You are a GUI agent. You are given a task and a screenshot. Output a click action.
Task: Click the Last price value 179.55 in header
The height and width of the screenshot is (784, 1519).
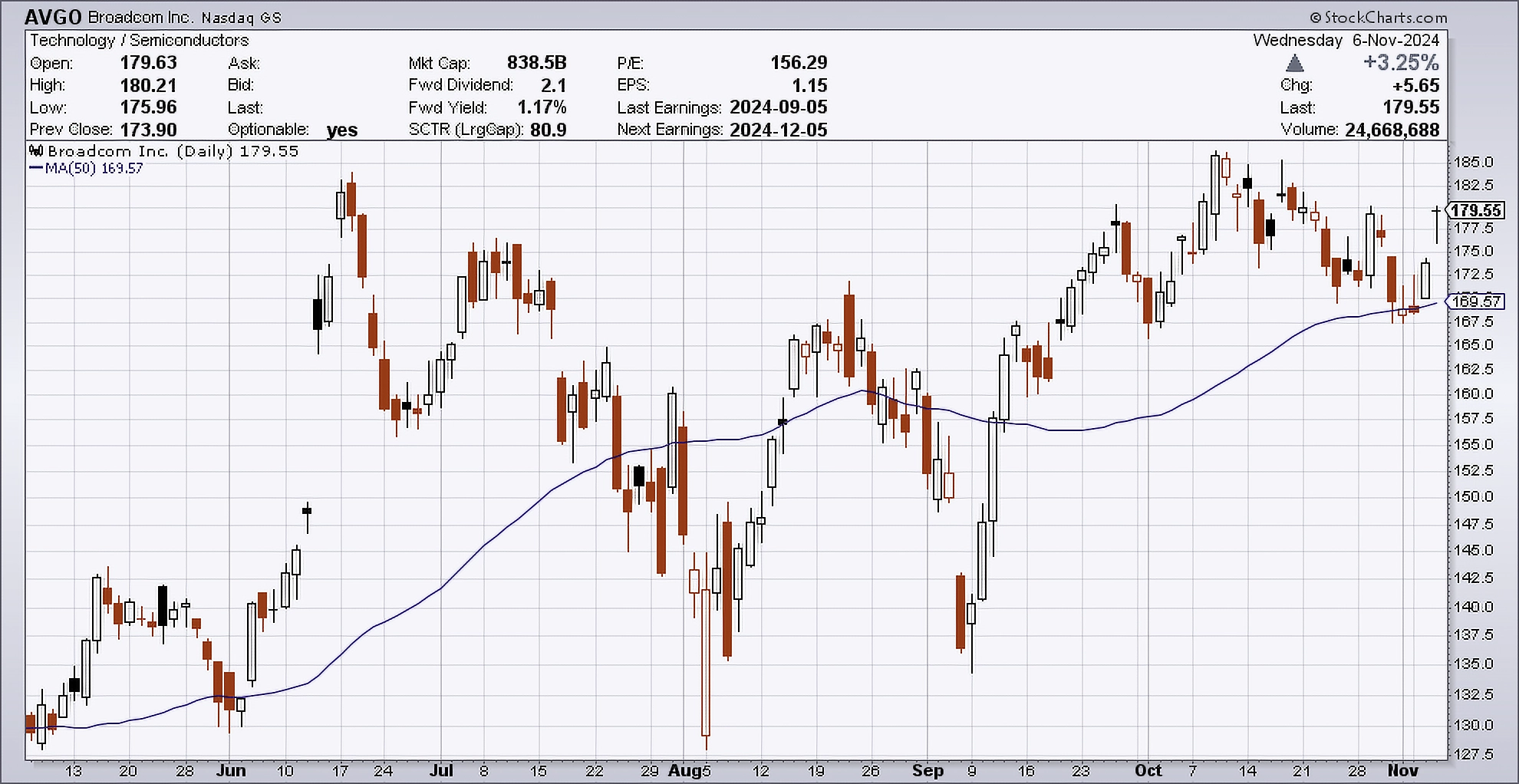click(1412, 107)
